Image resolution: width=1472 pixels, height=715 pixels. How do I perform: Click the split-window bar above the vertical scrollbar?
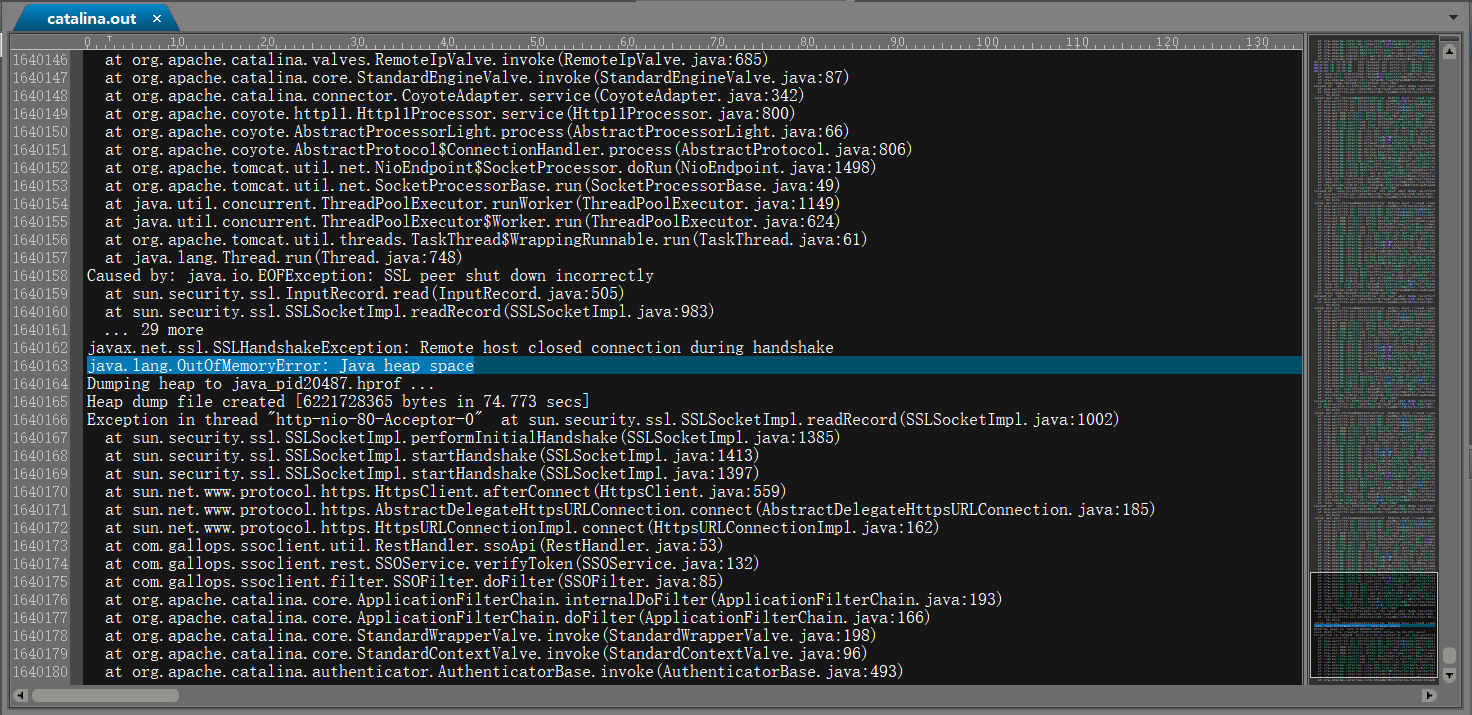(x=1448, y=37)
